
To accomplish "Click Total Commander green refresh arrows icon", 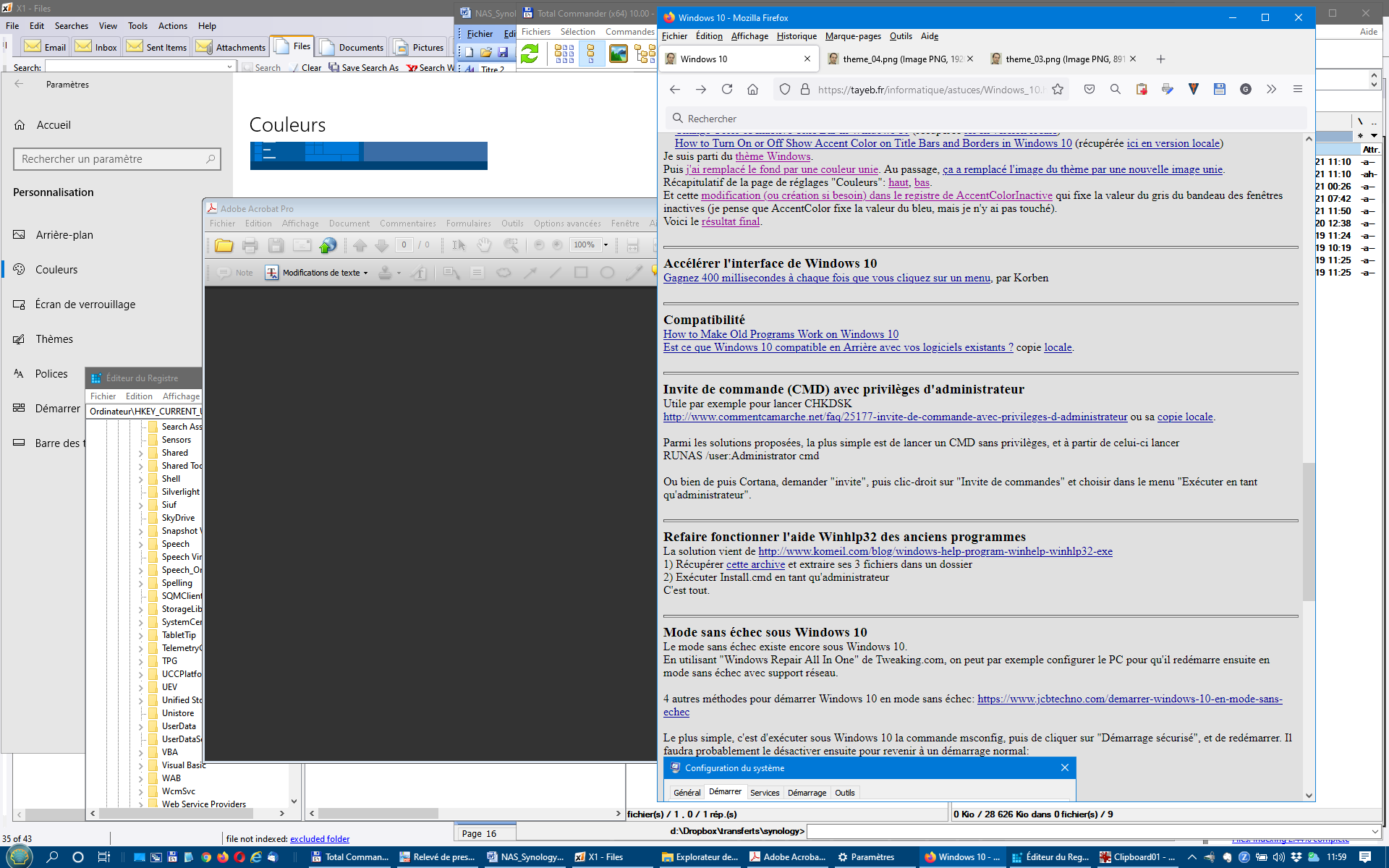I will coord(530,53).
